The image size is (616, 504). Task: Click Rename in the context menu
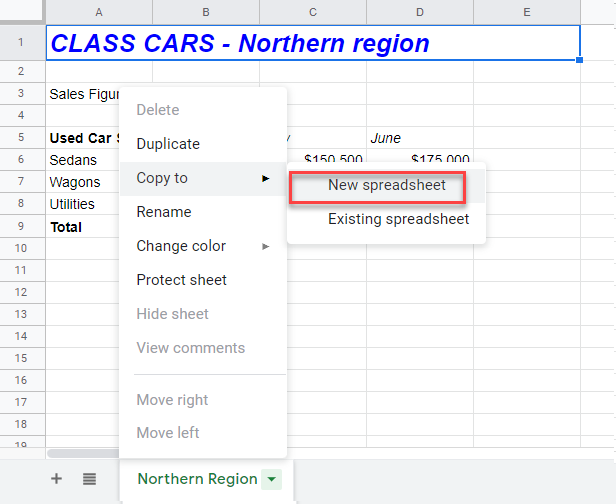pyautogui.click(x=164, y=212)
